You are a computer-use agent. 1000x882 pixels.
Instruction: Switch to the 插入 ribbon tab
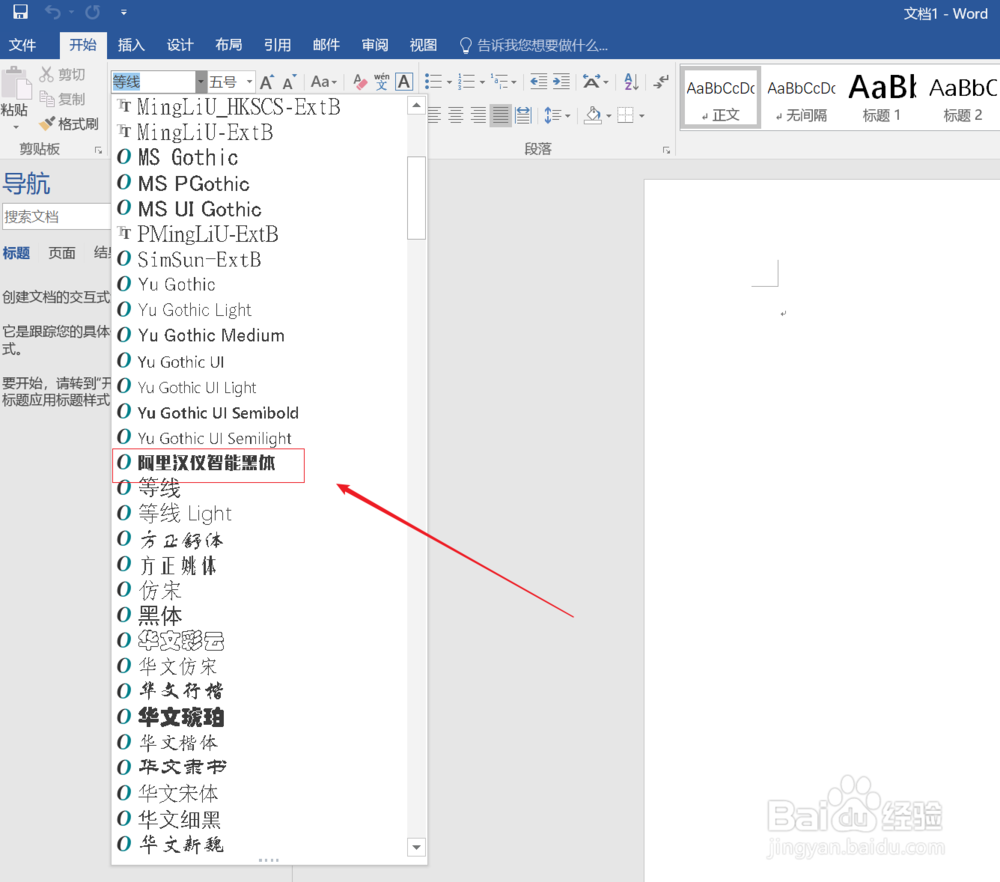point(131,45)
